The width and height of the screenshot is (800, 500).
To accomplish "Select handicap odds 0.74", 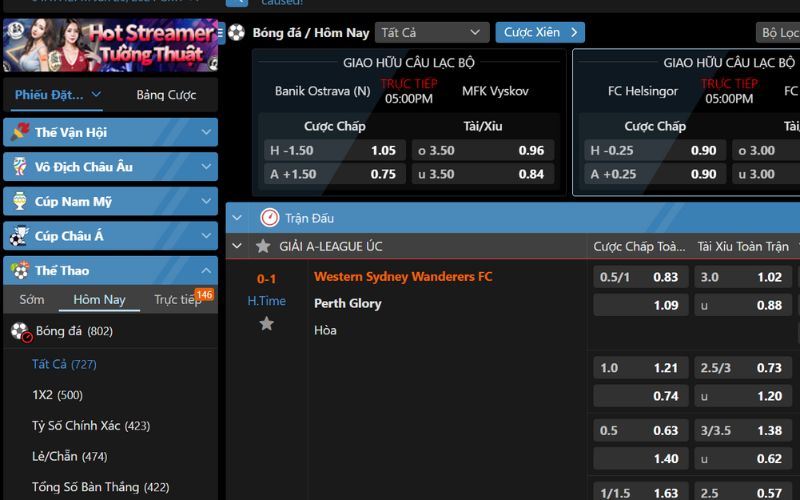I will click(x=641, y=396).
